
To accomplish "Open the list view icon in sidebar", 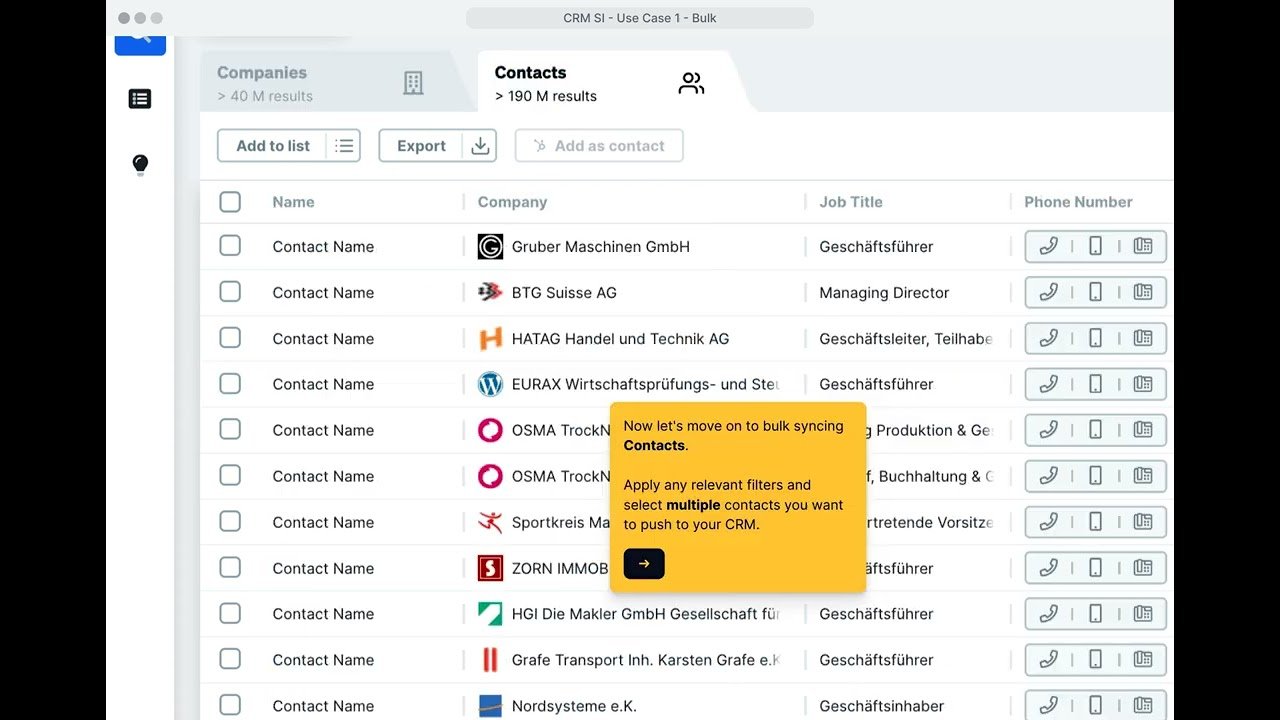I will tap(140, 99).
